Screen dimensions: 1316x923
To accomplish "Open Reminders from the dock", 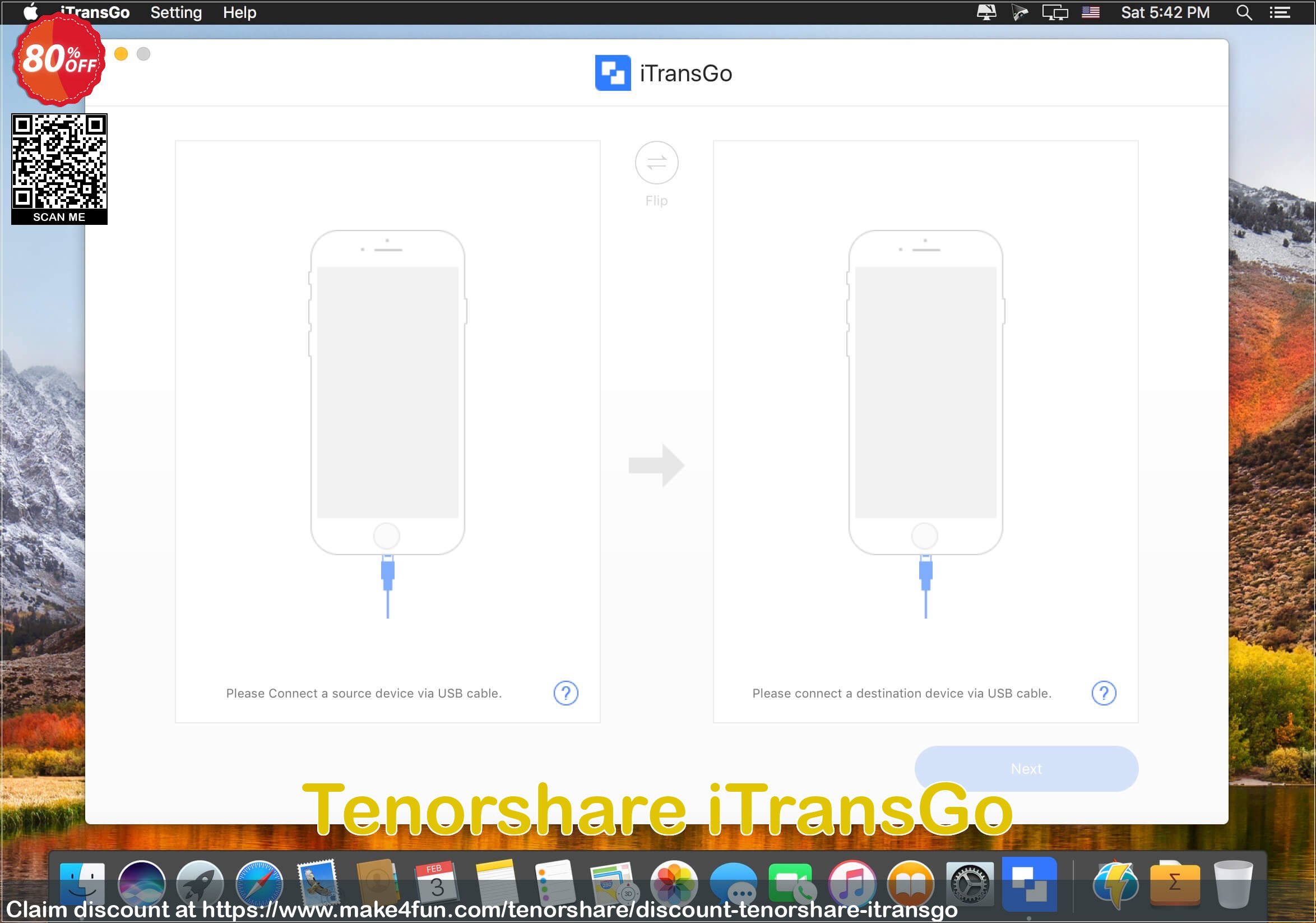I will point(555,883).
